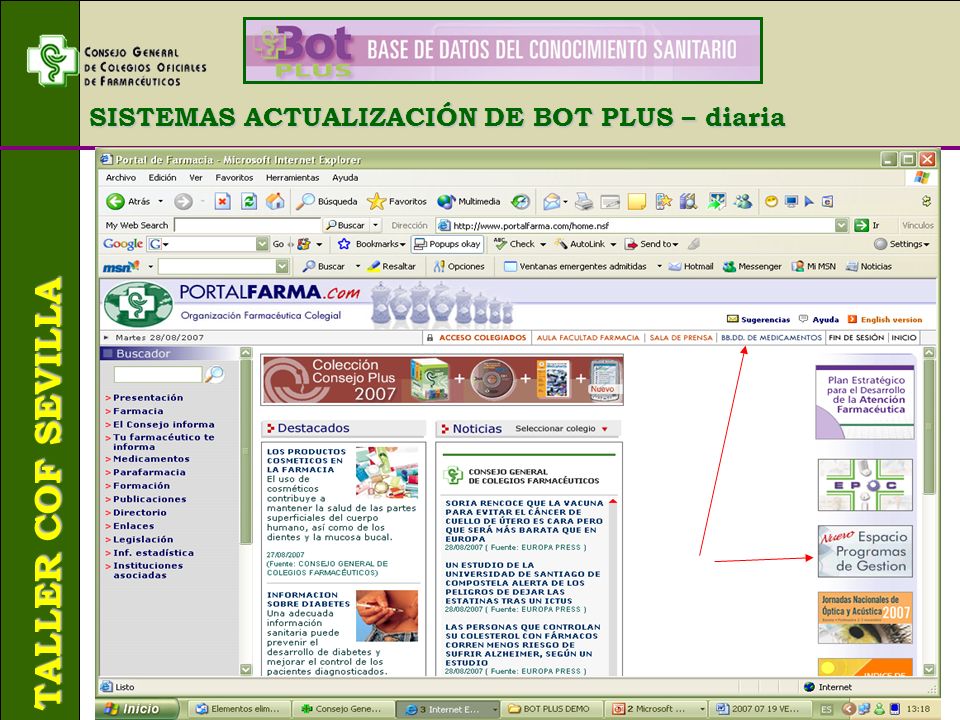This screenshot has height=720, width=960.
Task: Click the green Ir go arrow button
Action: 861,225
